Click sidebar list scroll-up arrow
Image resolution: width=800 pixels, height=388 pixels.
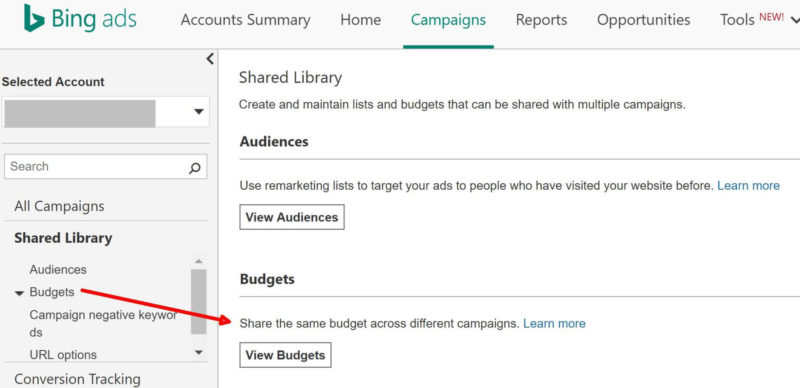pyautogui.click(x=199, y=261)
